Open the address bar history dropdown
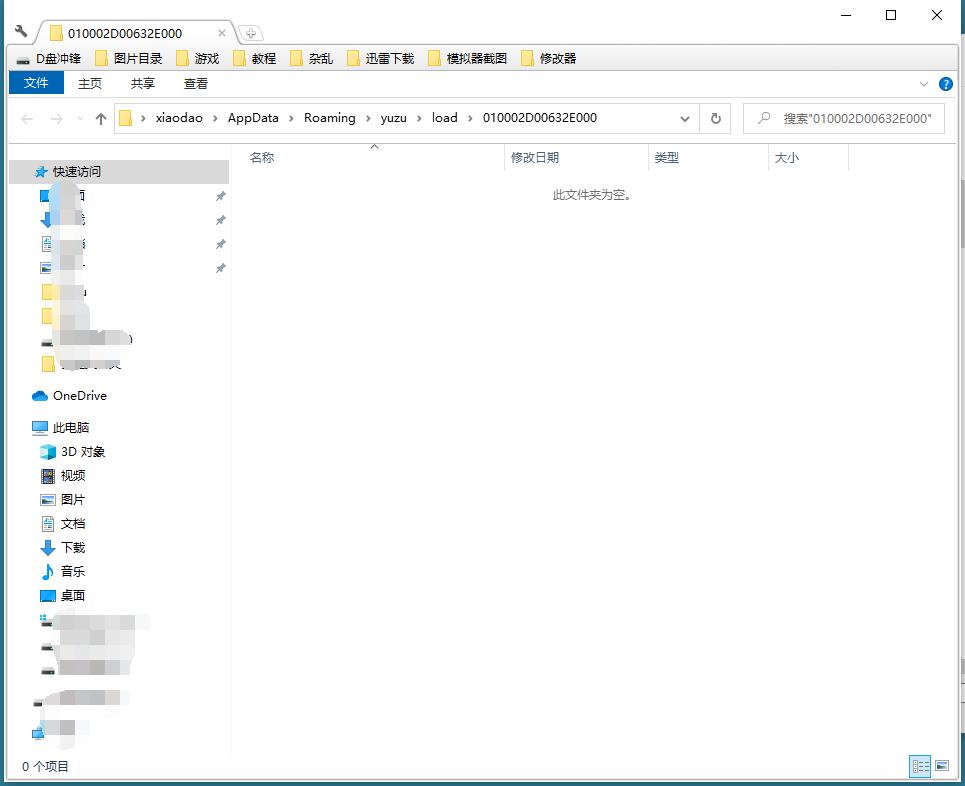This screenshot has width=965, height=786. pyautogui.click(x=684, y=119)
